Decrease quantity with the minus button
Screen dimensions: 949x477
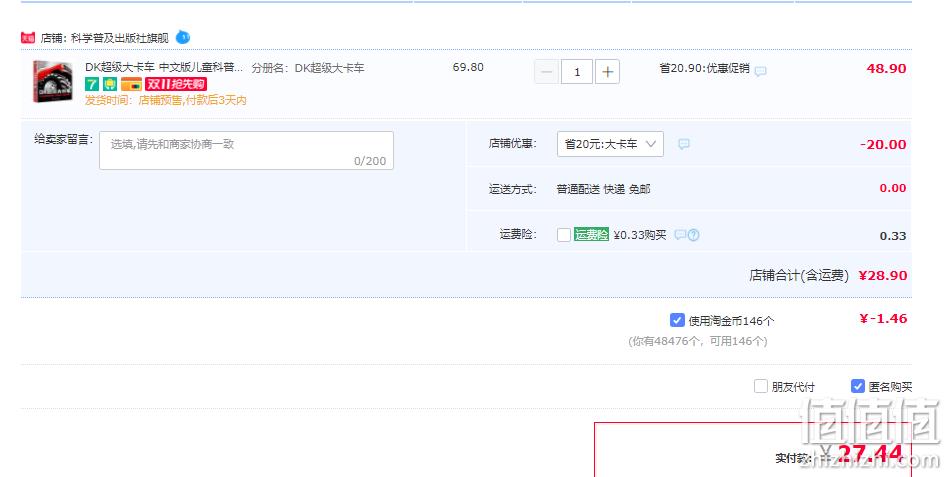547,72
